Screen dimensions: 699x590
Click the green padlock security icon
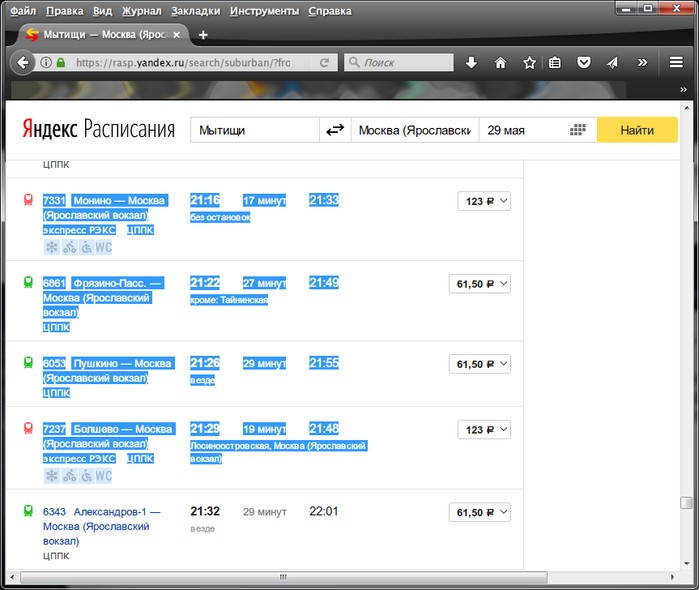click(61, 62)
